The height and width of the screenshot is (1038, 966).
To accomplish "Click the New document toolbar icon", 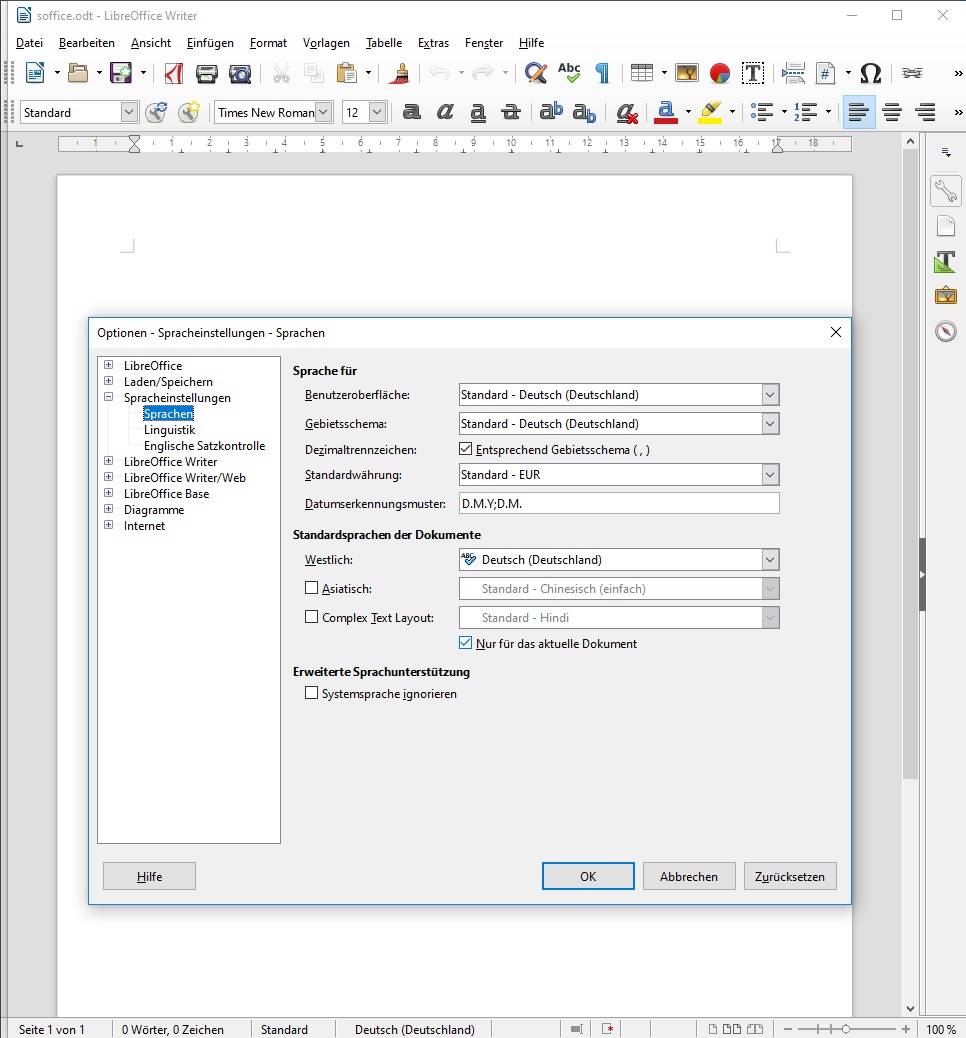I will 35,73.
